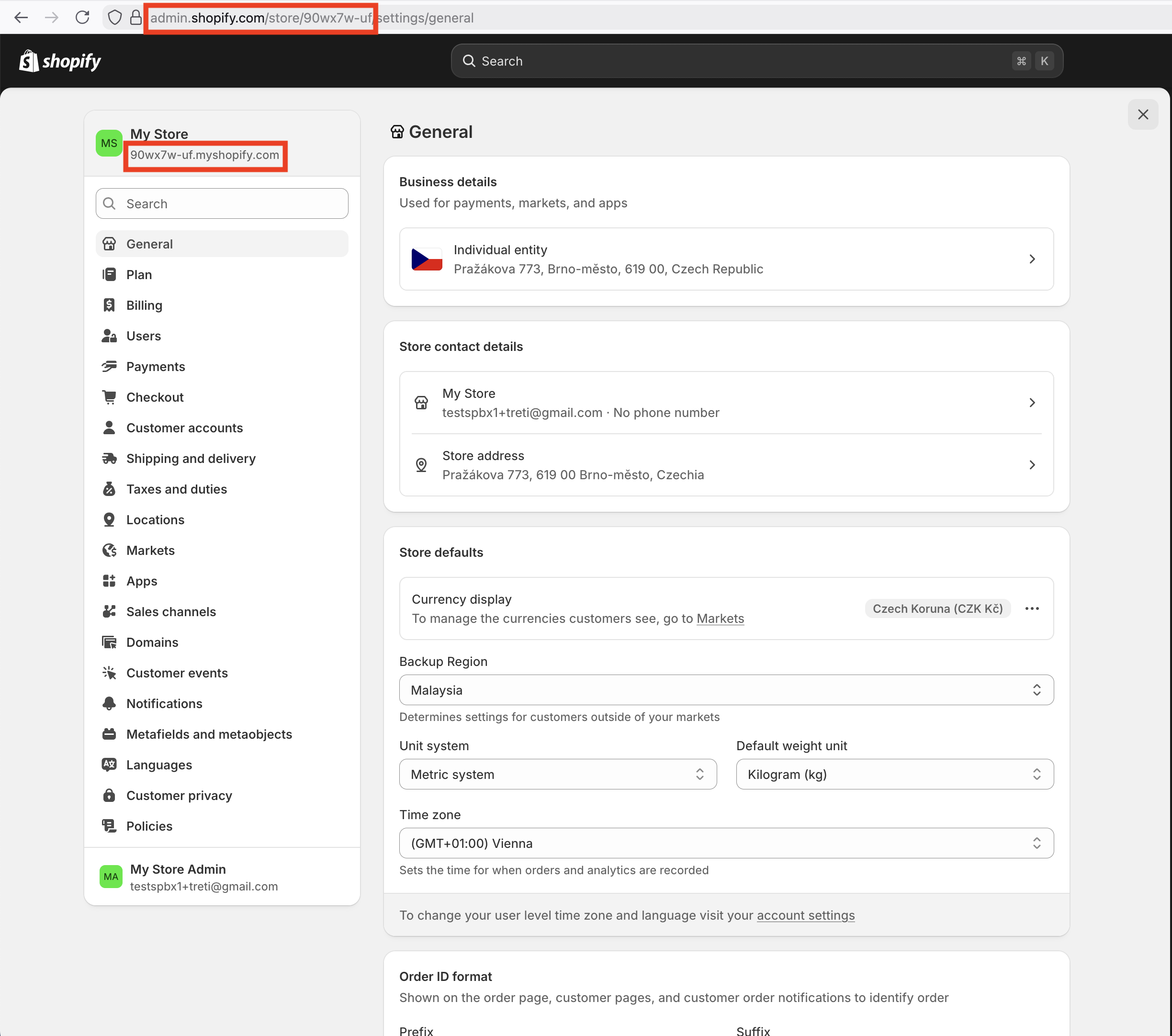Expand the Store address details chevron
Image resolution: width=1172 pixels, height=1036 pixels.
(1032, 465)
